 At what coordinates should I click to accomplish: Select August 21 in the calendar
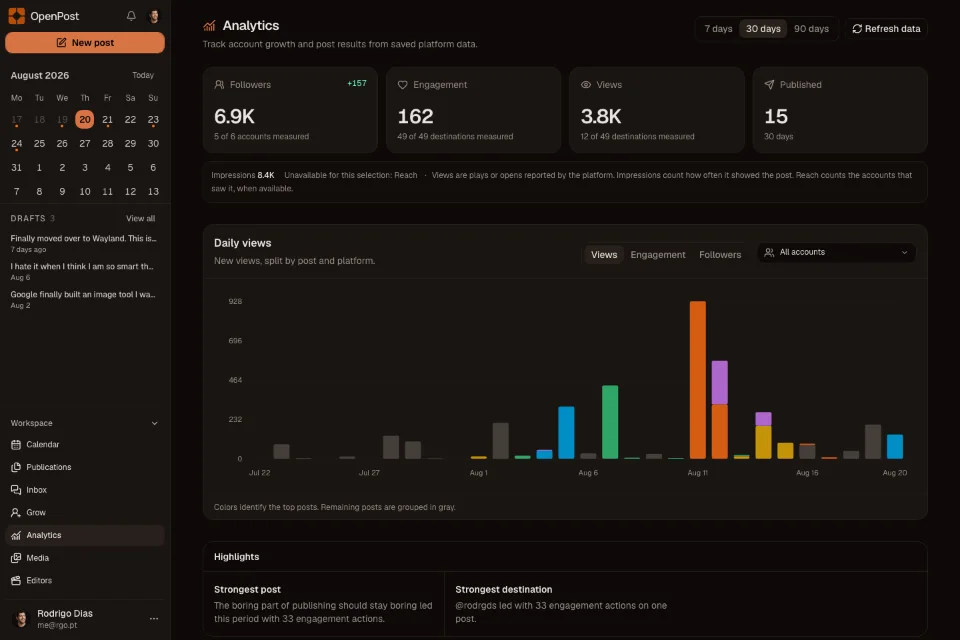107,119
